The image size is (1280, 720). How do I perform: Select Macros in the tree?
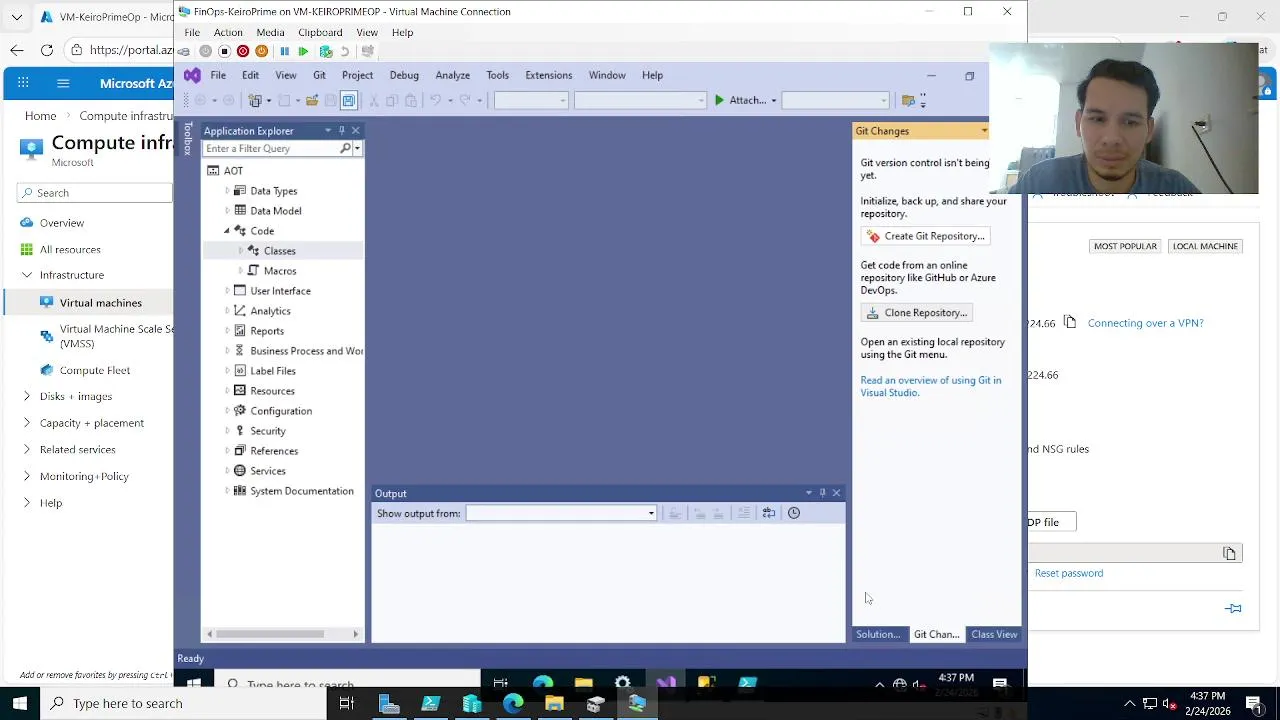coord(280,271)
